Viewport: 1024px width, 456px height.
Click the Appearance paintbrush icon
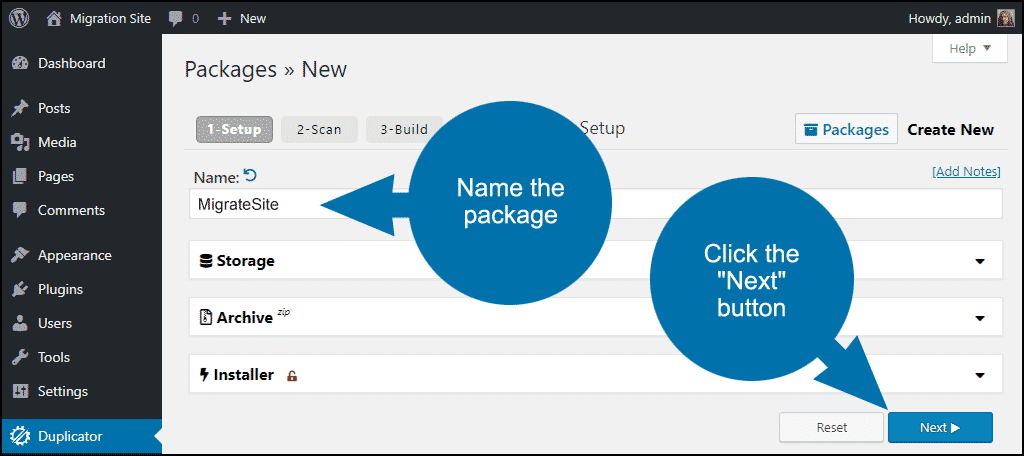click(20, 255)
